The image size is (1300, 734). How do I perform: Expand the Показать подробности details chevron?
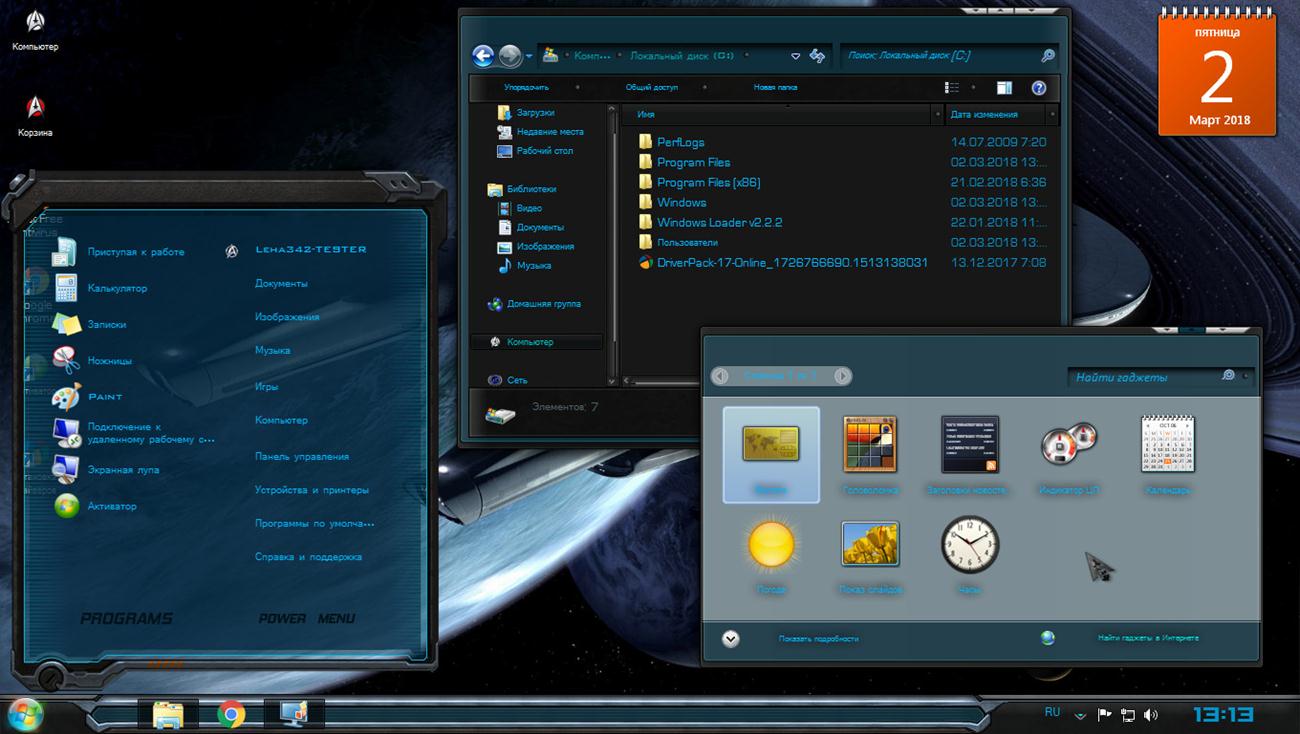click(731, 639)
